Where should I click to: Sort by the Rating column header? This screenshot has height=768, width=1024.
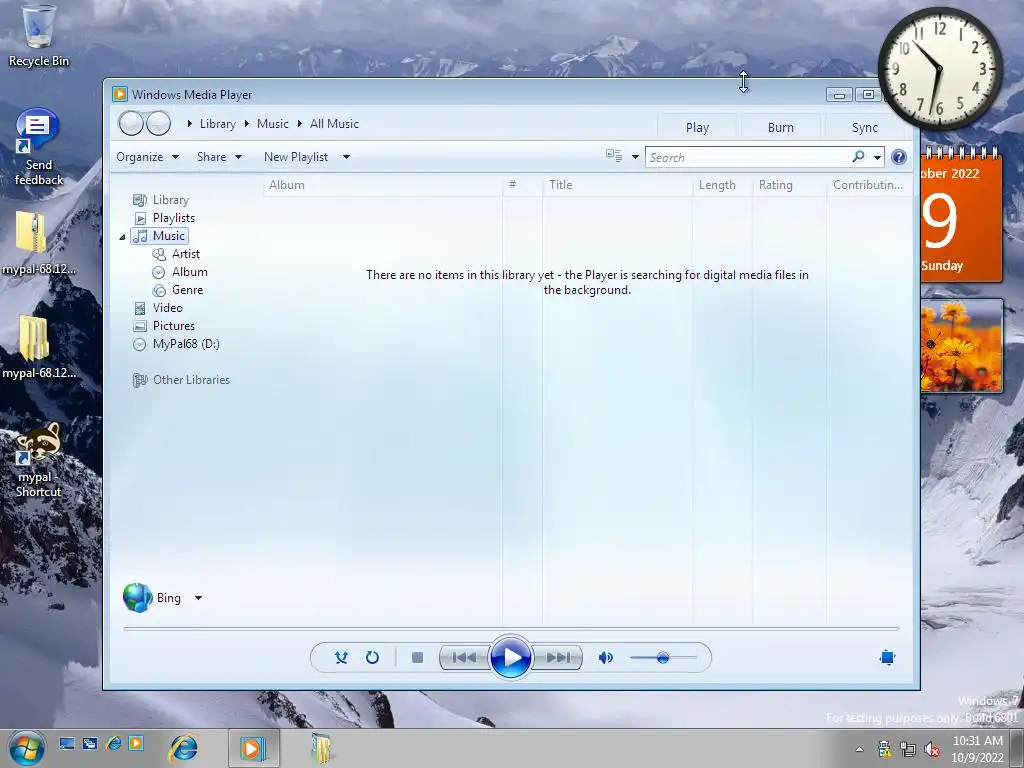tap(790, 185)
